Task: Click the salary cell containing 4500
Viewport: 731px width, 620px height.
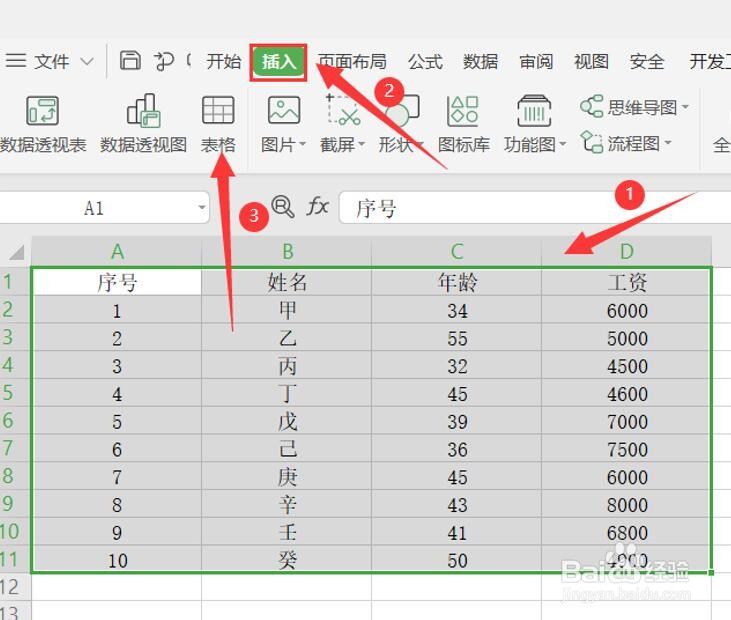Action: [627, 365]
